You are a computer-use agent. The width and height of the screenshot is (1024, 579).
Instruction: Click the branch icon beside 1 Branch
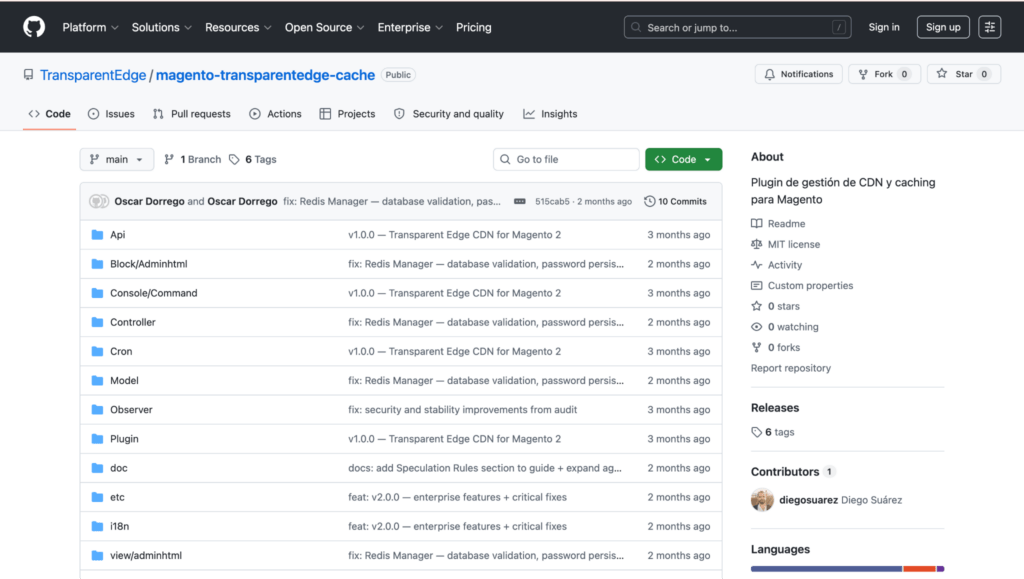[168, 159]
